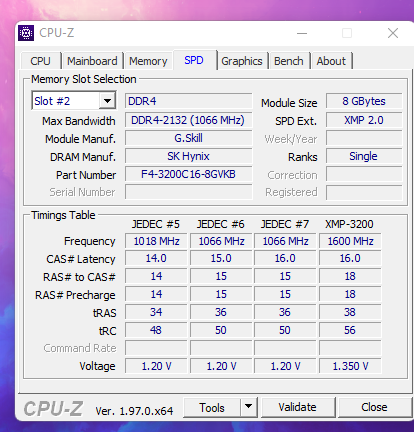
Task: Click the JEDEC #5 voltage 1.20 V cell
Action: pyautogui.click(x=156, y=366)
